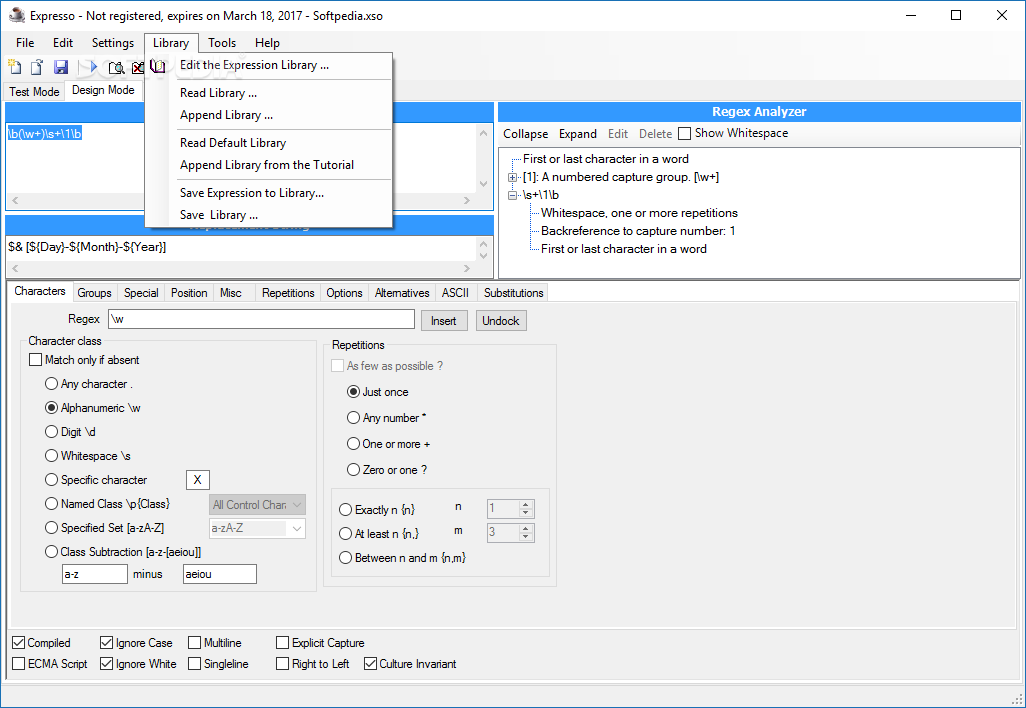Check the ECMA Script option
This screenshot has height=708, width=1026.
[18, 664]
